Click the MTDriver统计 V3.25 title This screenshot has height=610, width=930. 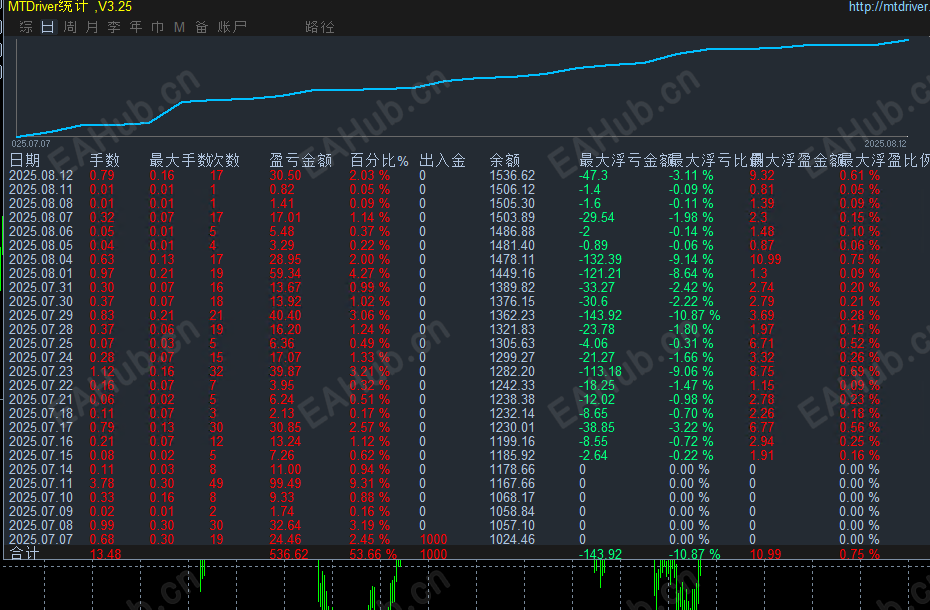point(70,7)
